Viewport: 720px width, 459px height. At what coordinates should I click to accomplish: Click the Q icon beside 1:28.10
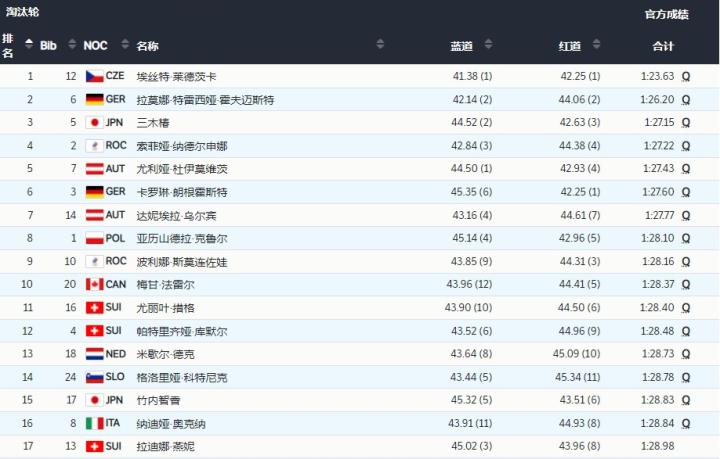click(x=686, y=238)
